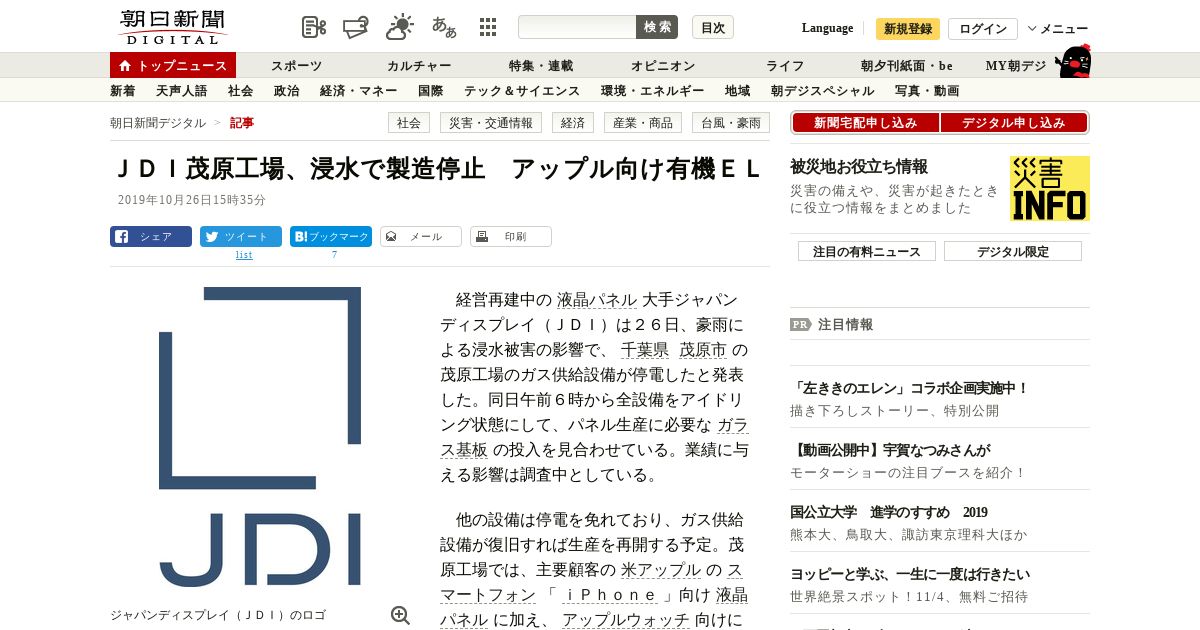The width and height of the screenshot is (1200, 630).
Task: Open 地域 in the sub navigation
Action: coord(738,91)
